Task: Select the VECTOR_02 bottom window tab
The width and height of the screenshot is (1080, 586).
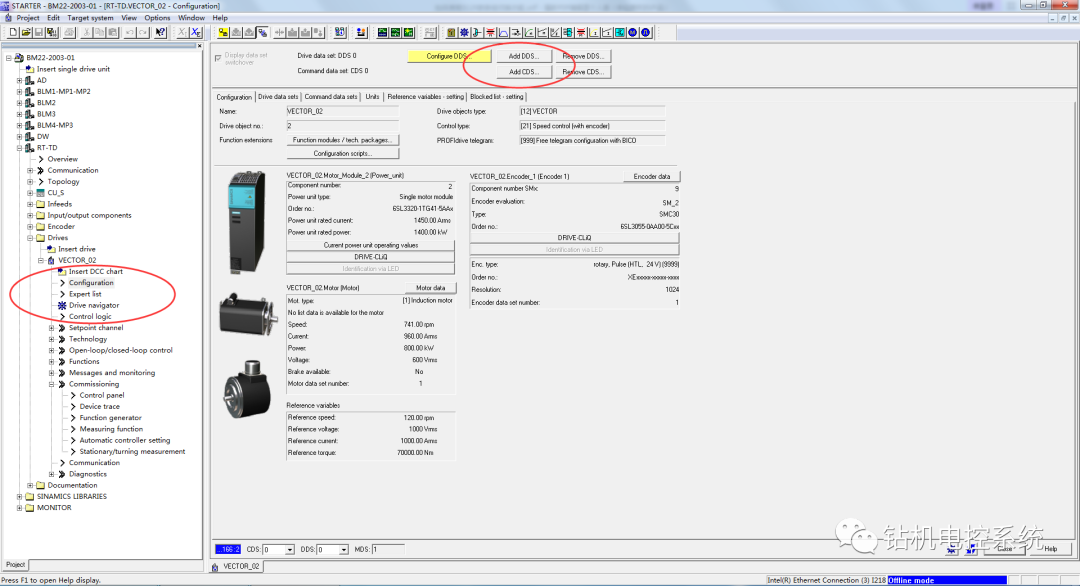Action: (x=236, y=566)
